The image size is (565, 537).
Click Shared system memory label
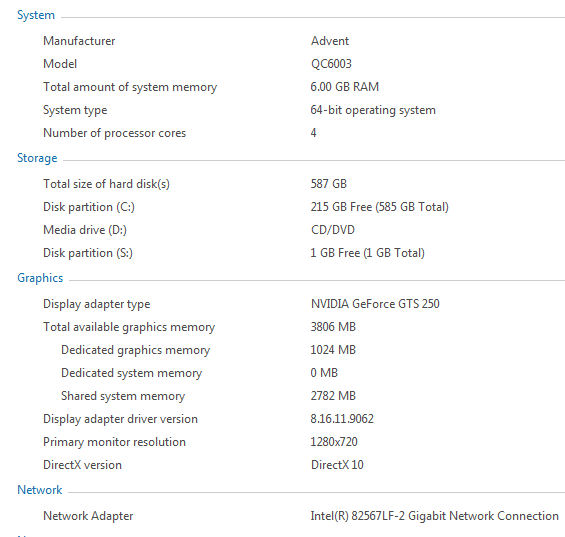(123, 396)
